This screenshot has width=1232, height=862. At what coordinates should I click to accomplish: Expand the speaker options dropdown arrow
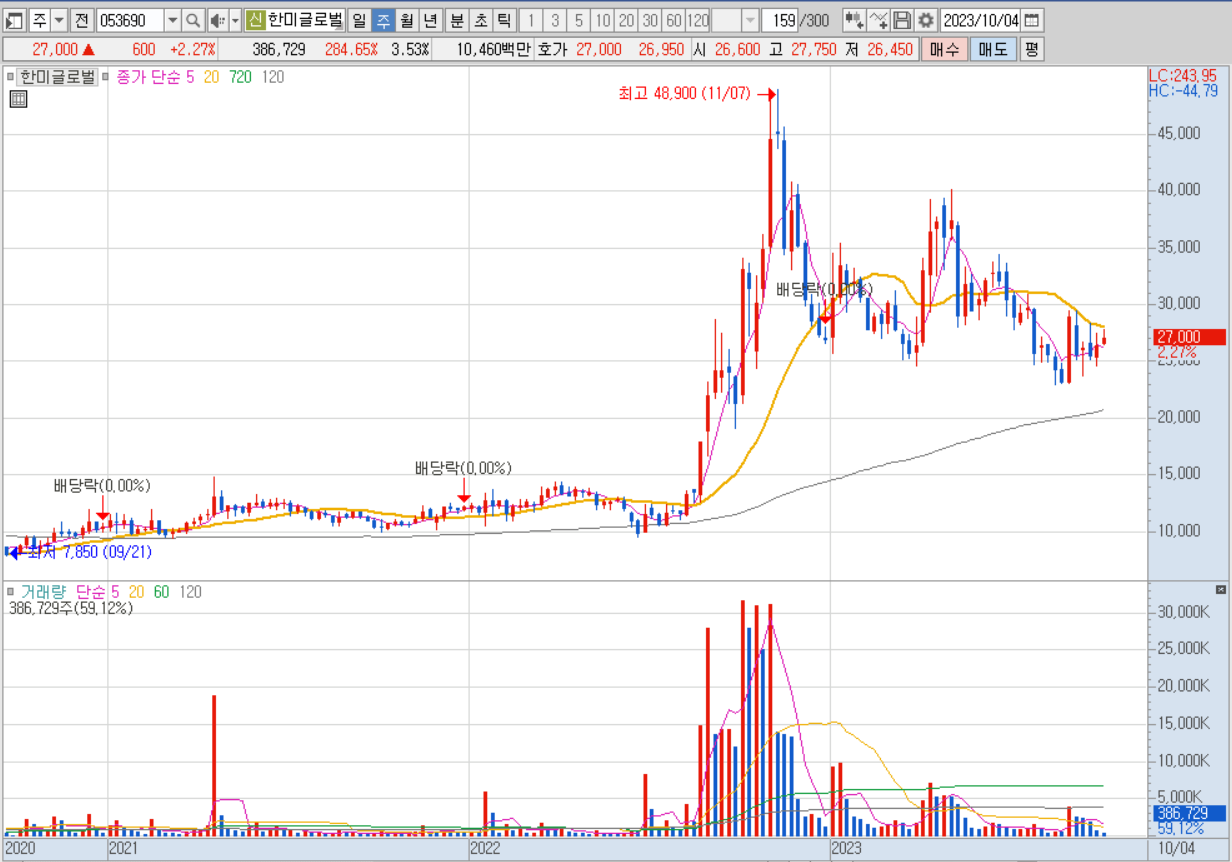coord(236,20)
